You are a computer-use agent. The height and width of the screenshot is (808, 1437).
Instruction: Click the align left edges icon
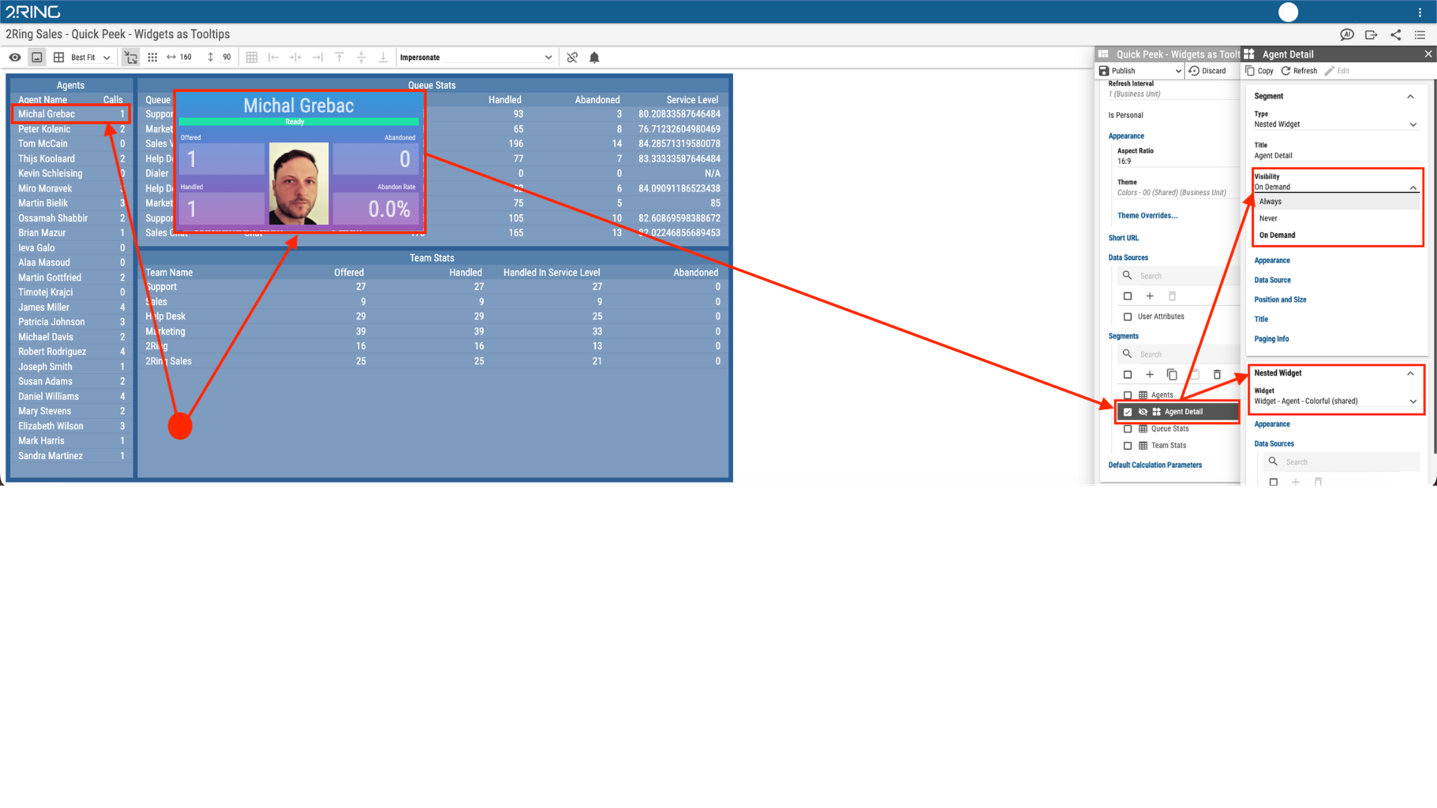[x=274, y=58]
